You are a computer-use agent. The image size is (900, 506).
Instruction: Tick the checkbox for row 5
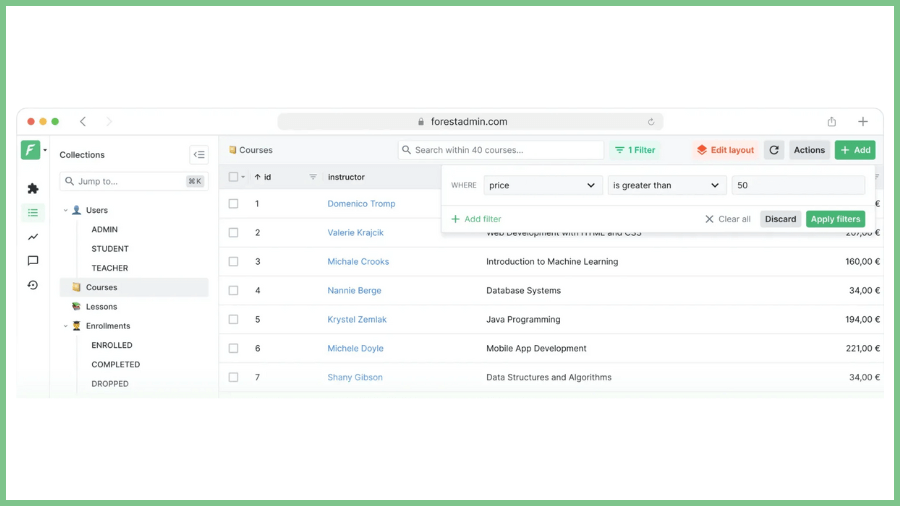pos(233,320)
